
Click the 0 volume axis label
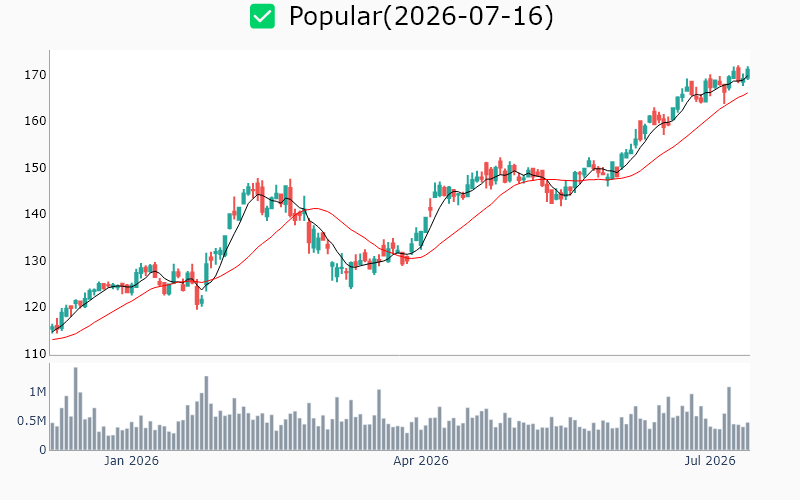(43, 450)
